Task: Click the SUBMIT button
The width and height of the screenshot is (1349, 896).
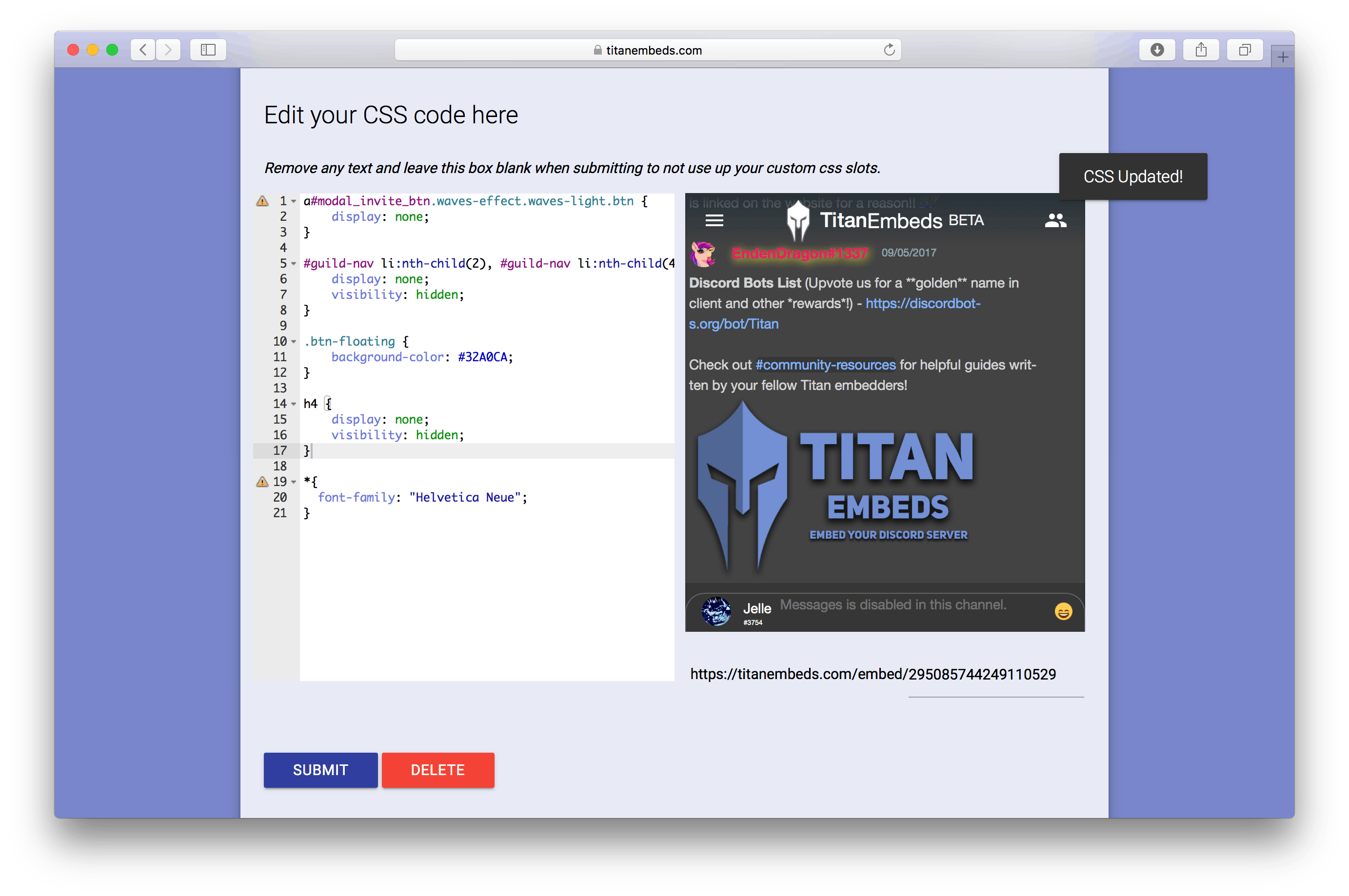Action: pos(320,770)
